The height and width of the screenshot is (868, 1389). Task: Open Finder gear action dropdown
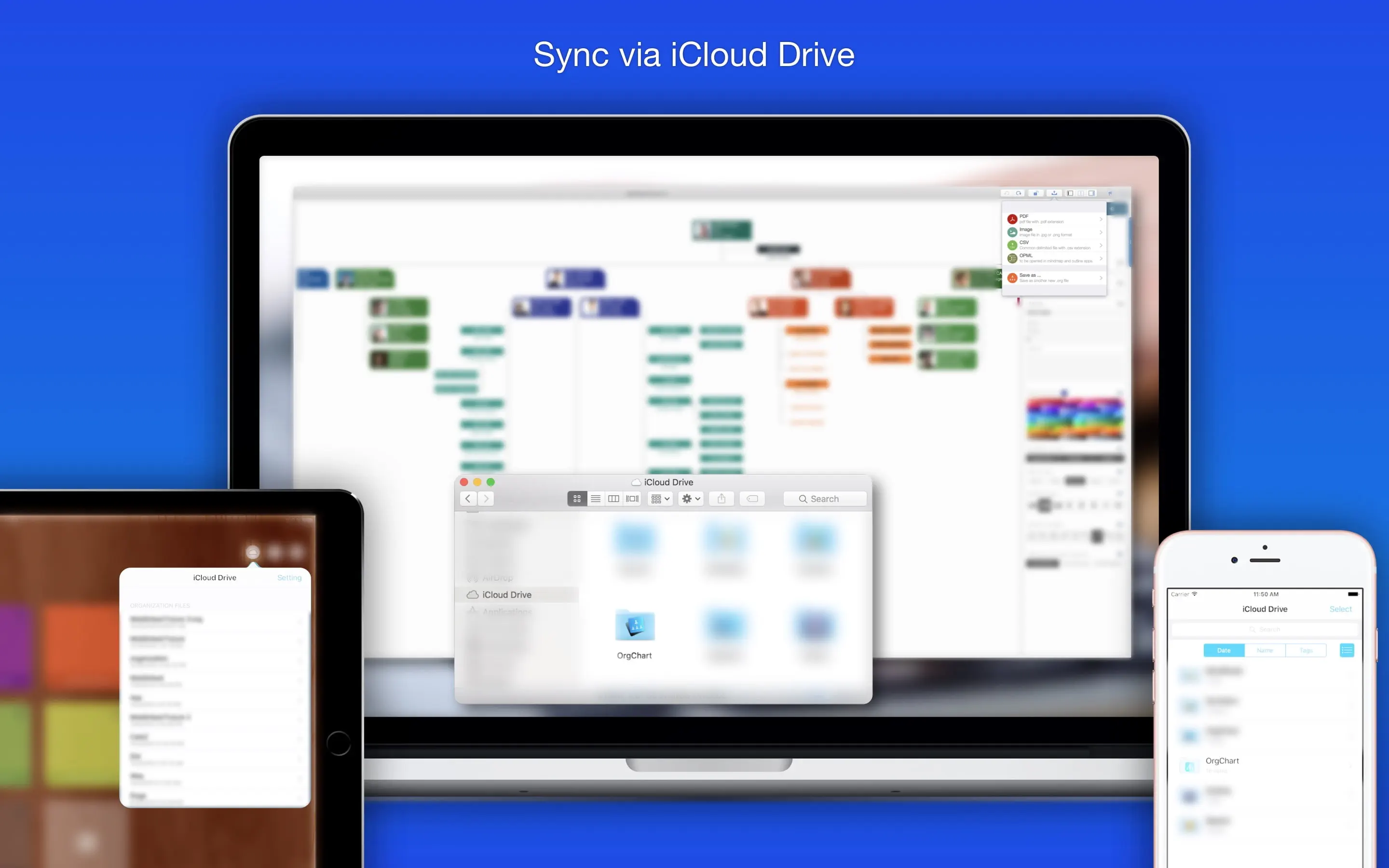691,499
